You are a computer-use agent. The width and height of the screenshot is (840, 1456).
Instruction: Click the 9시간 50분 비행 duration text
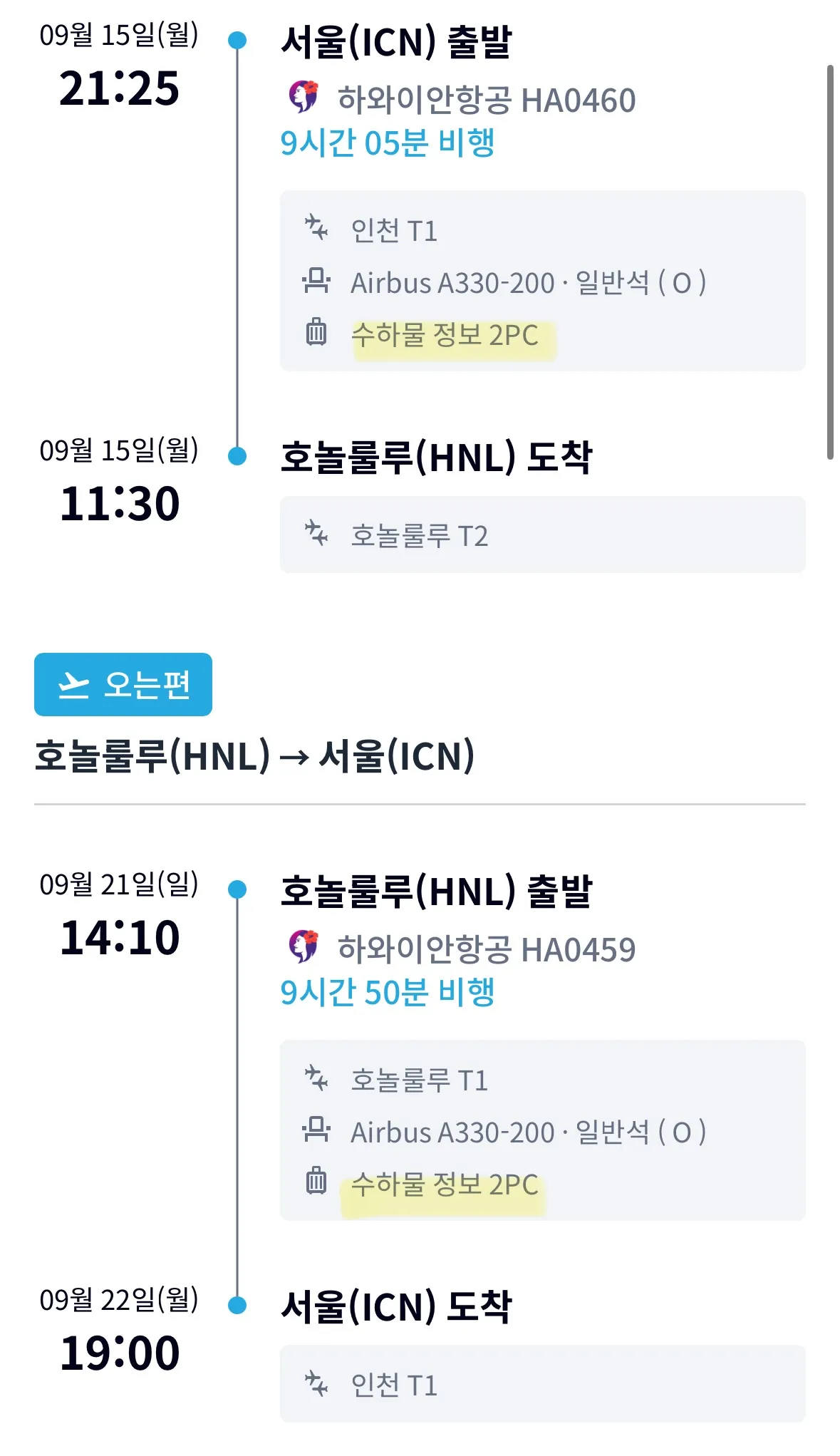click(x=388, y=992)
